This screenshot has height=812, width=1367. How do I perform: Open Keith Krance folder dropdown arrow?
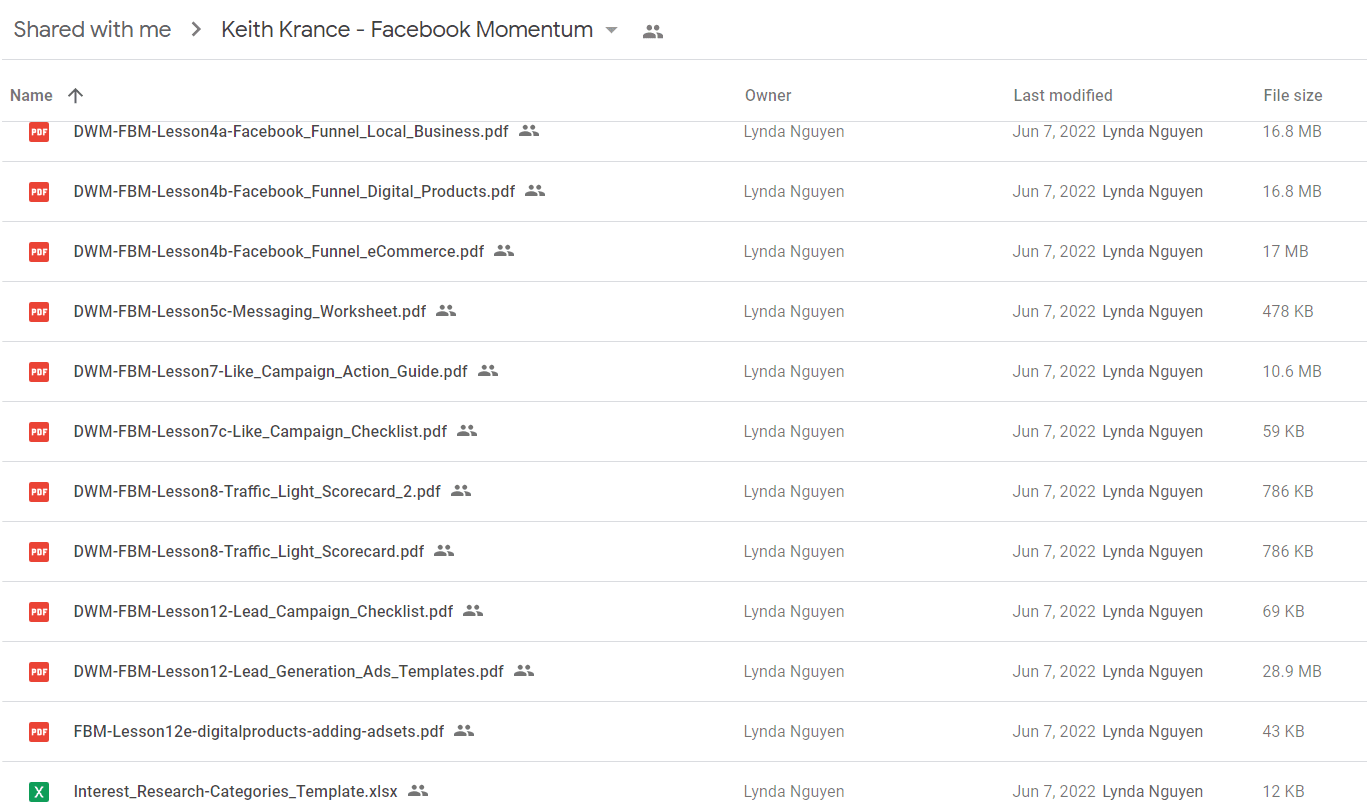(612, 30)
